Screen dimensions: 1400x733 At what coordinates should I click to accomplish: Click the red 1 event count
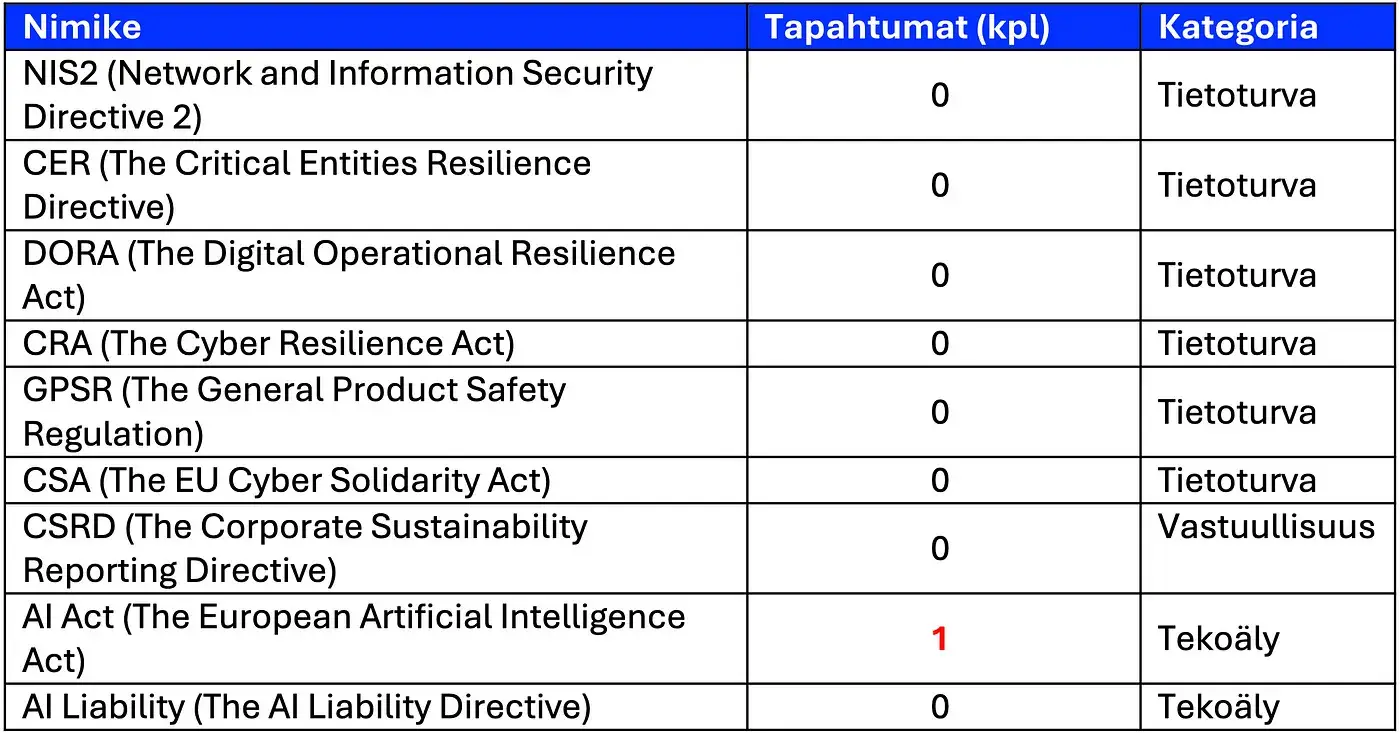click(939, 638)
